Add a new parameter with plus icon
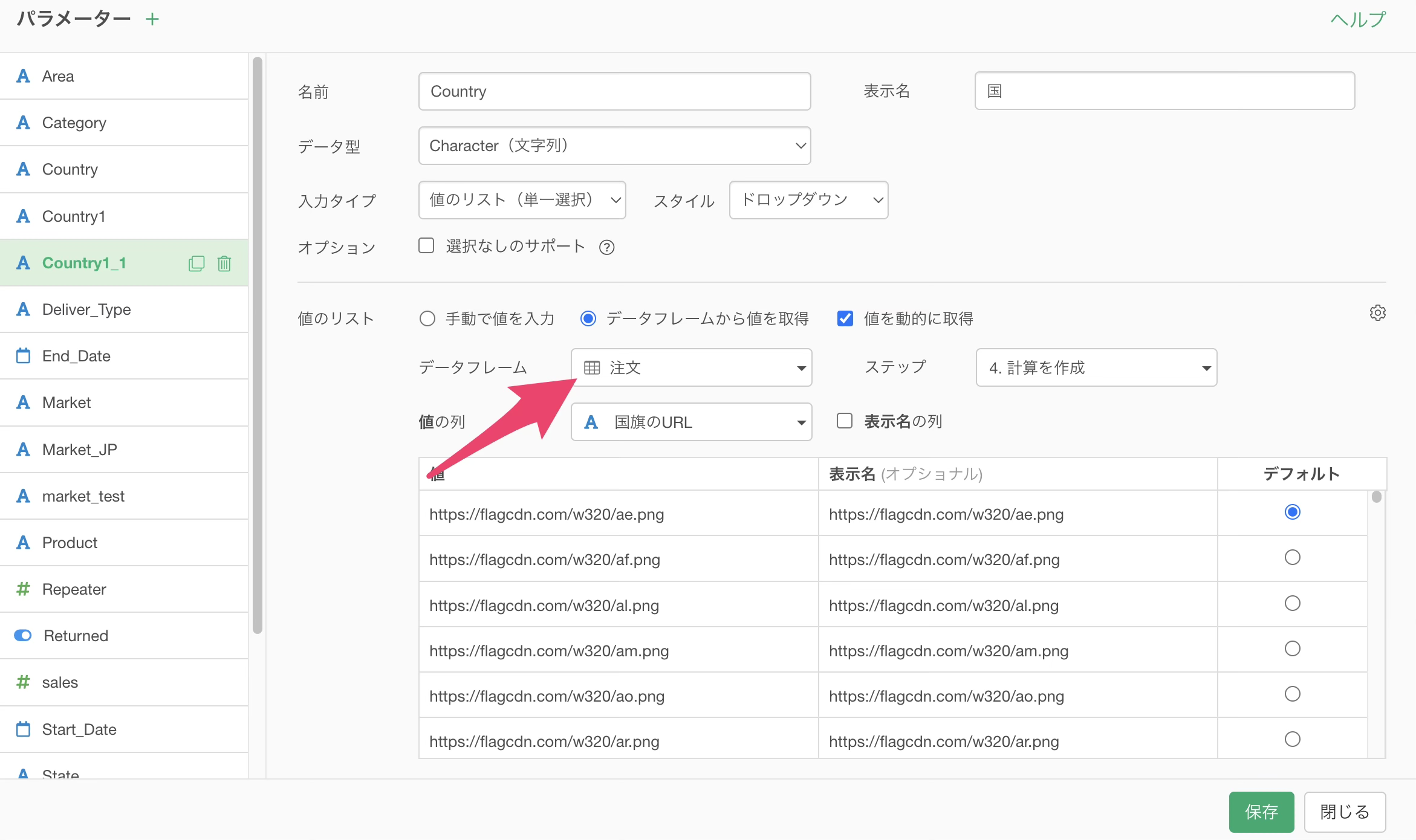Image resolution: width=1416 pixels, height=840 pixels. (152, 19)
